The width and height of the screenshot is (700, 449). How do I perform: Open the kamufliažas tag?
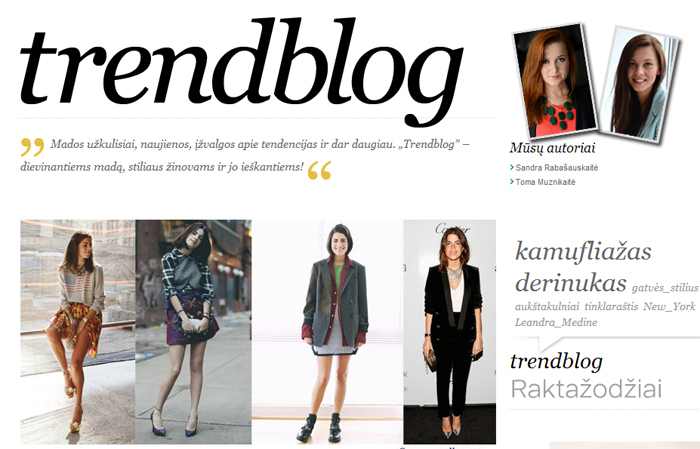click(x=583, y=251)
